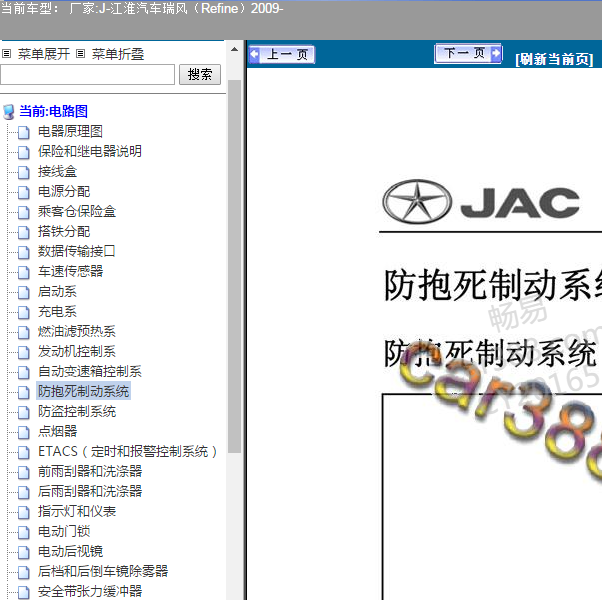
Task: Open 电源分配 tree entry
Action: click(x=64, y=191)
